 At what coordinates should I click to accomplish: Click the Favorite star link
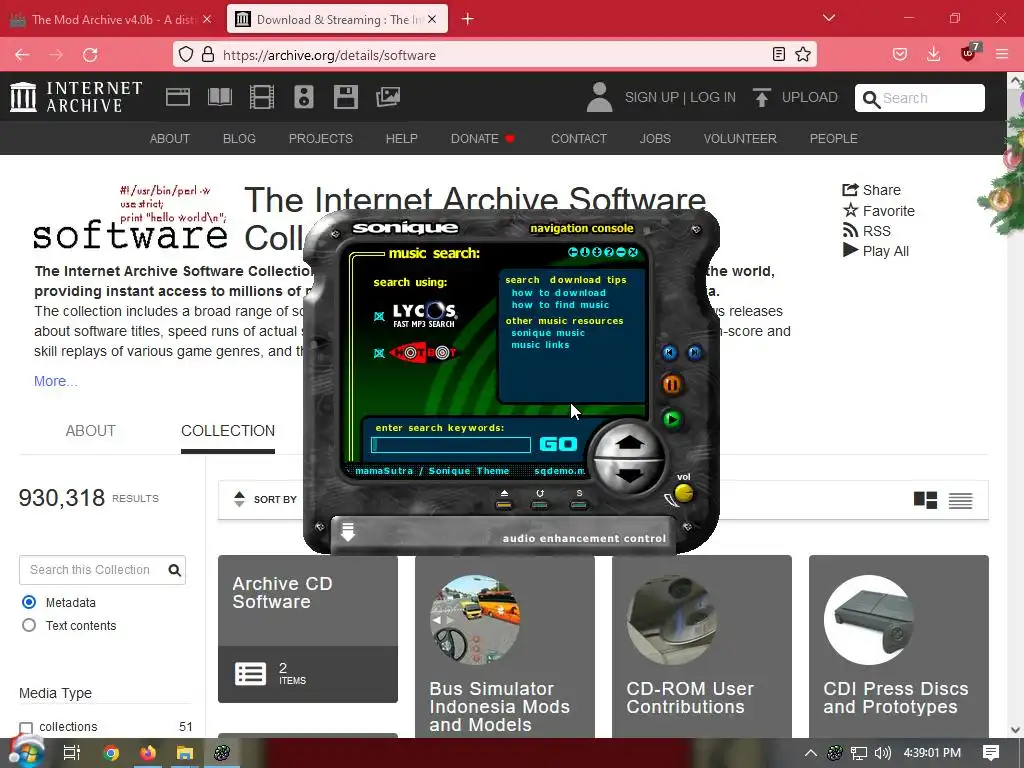878,210
